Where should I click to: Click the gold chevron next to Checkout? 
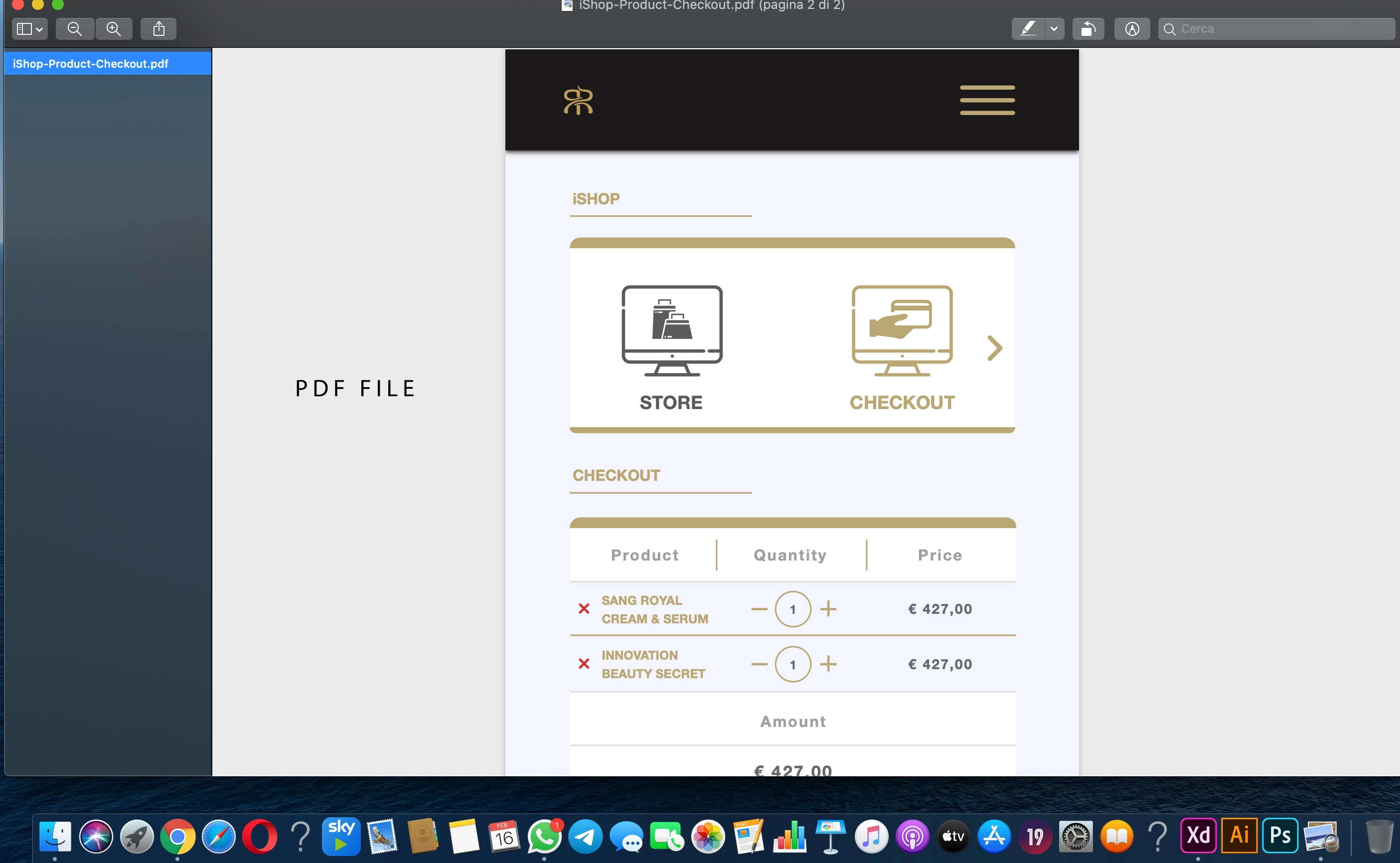994,348
